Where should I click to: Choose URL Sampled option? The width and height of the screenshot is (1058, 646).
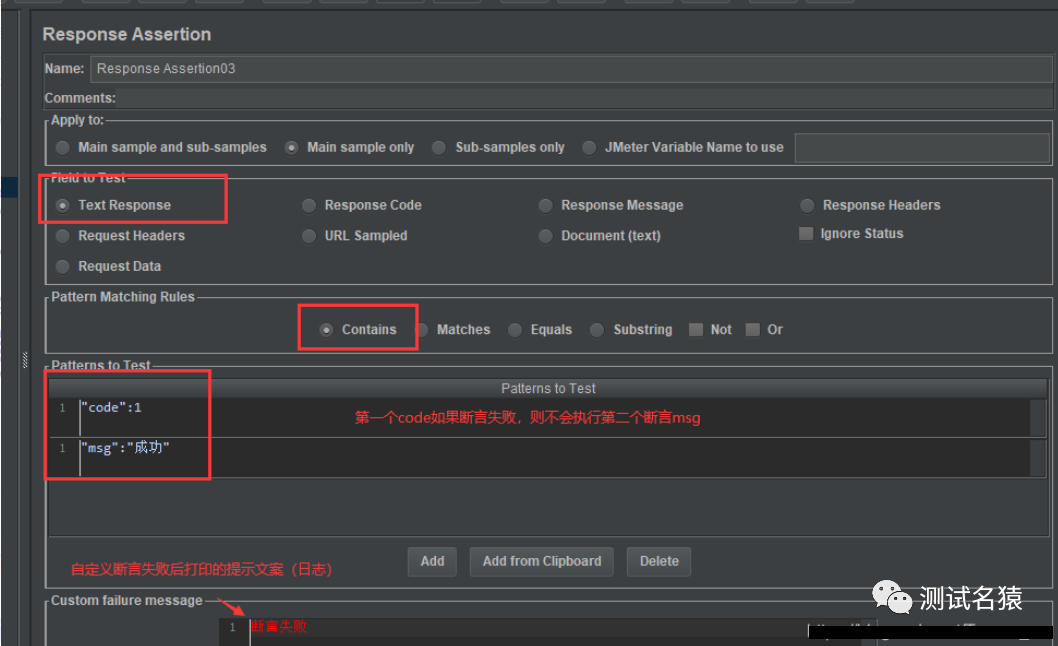355,236
